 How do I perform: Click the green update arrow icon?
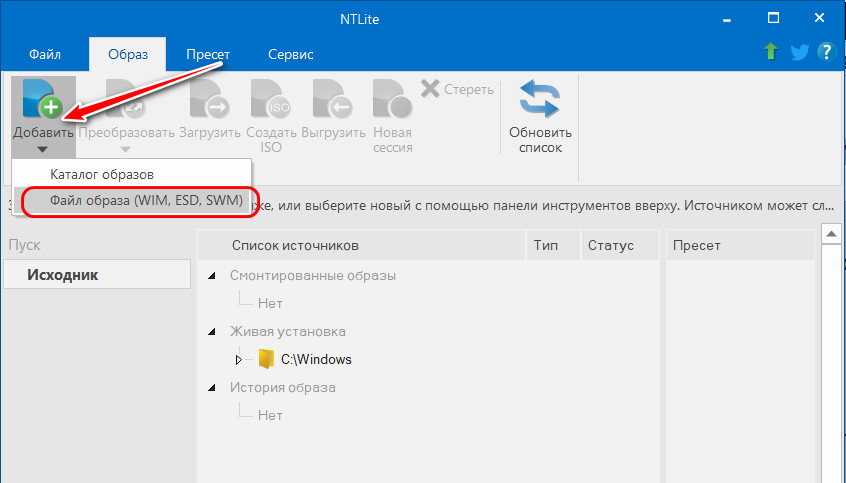[771, 52]
